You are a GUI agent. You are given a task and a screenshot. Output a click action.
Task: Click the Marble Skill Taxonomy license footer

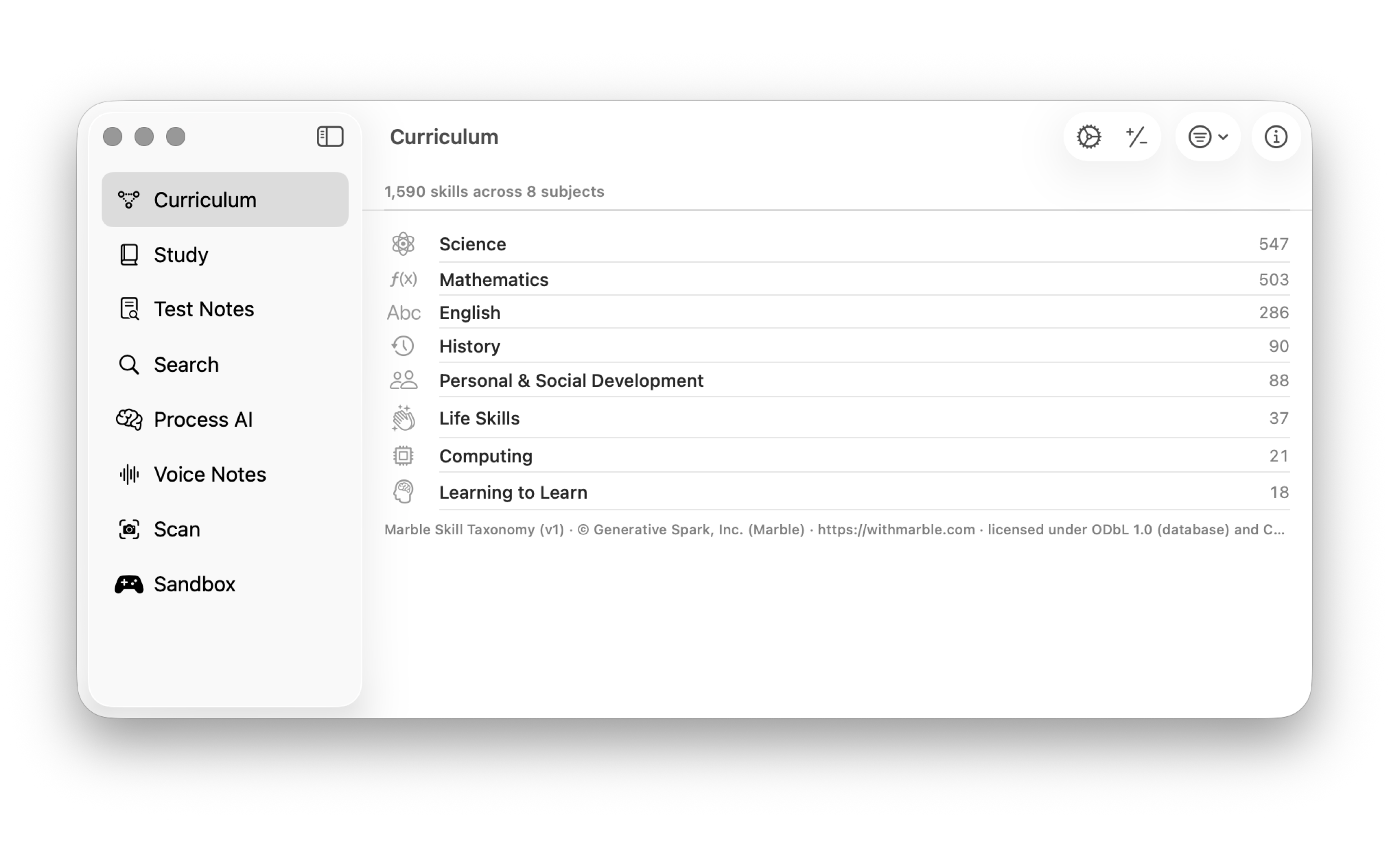[x=834, y=529]
